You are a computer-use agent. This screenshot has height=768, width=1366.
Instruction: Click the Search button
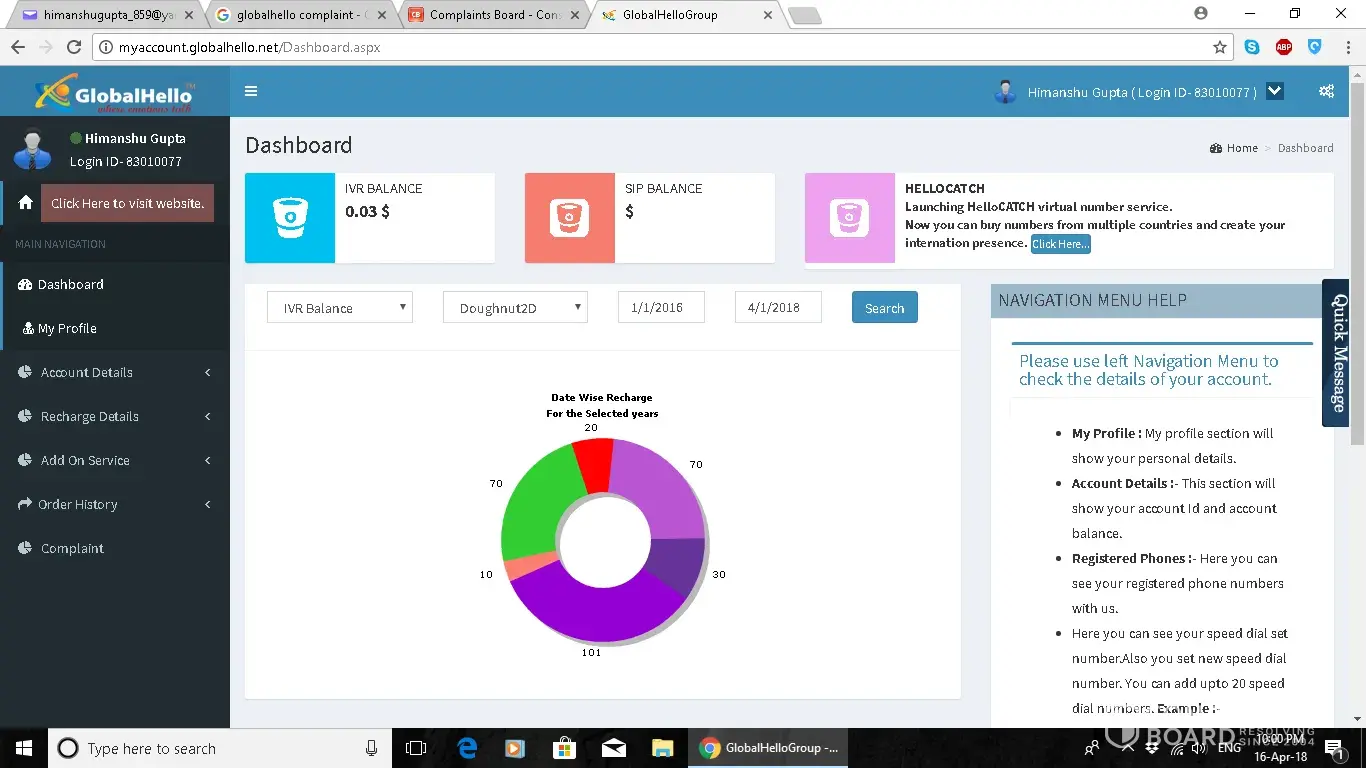[884, 308]
